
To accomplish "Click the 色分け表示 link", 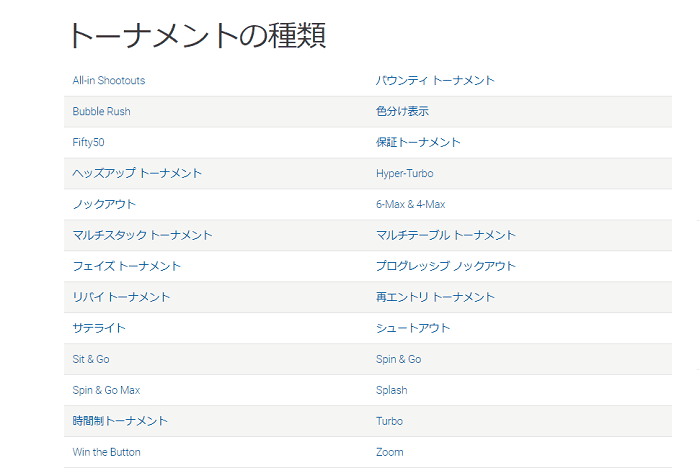I will 402,111.
